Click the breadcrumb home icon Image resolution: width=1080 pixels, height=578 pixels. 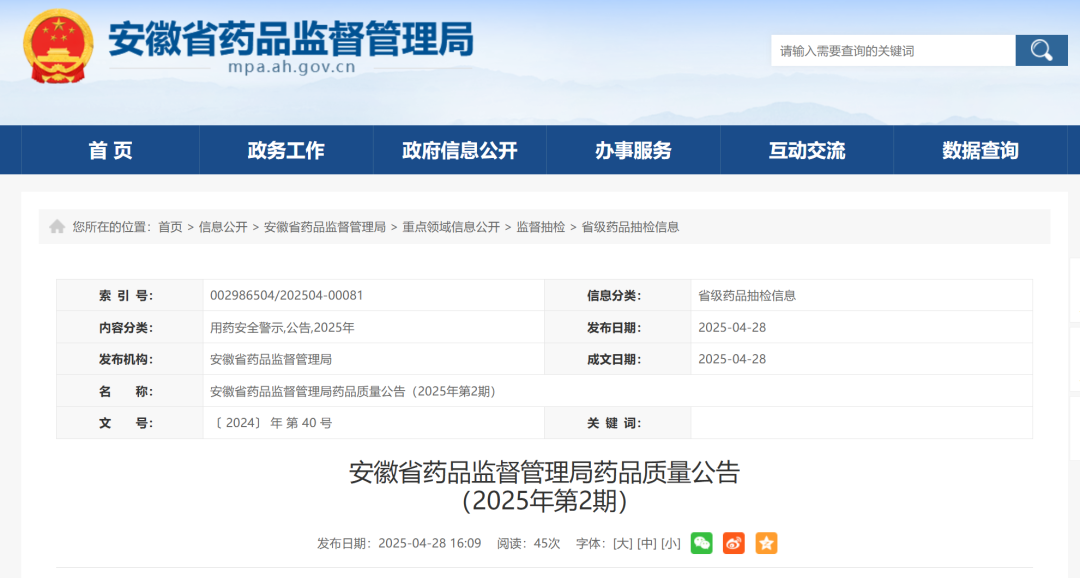pos(57,227)
